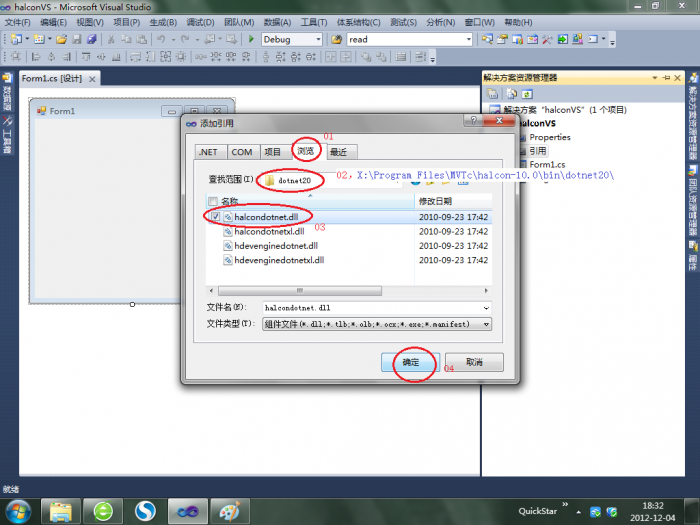Open the Solution Explorer toolbar icon
The height and width of the screenshot is (525, 700).
pos(487,39)
